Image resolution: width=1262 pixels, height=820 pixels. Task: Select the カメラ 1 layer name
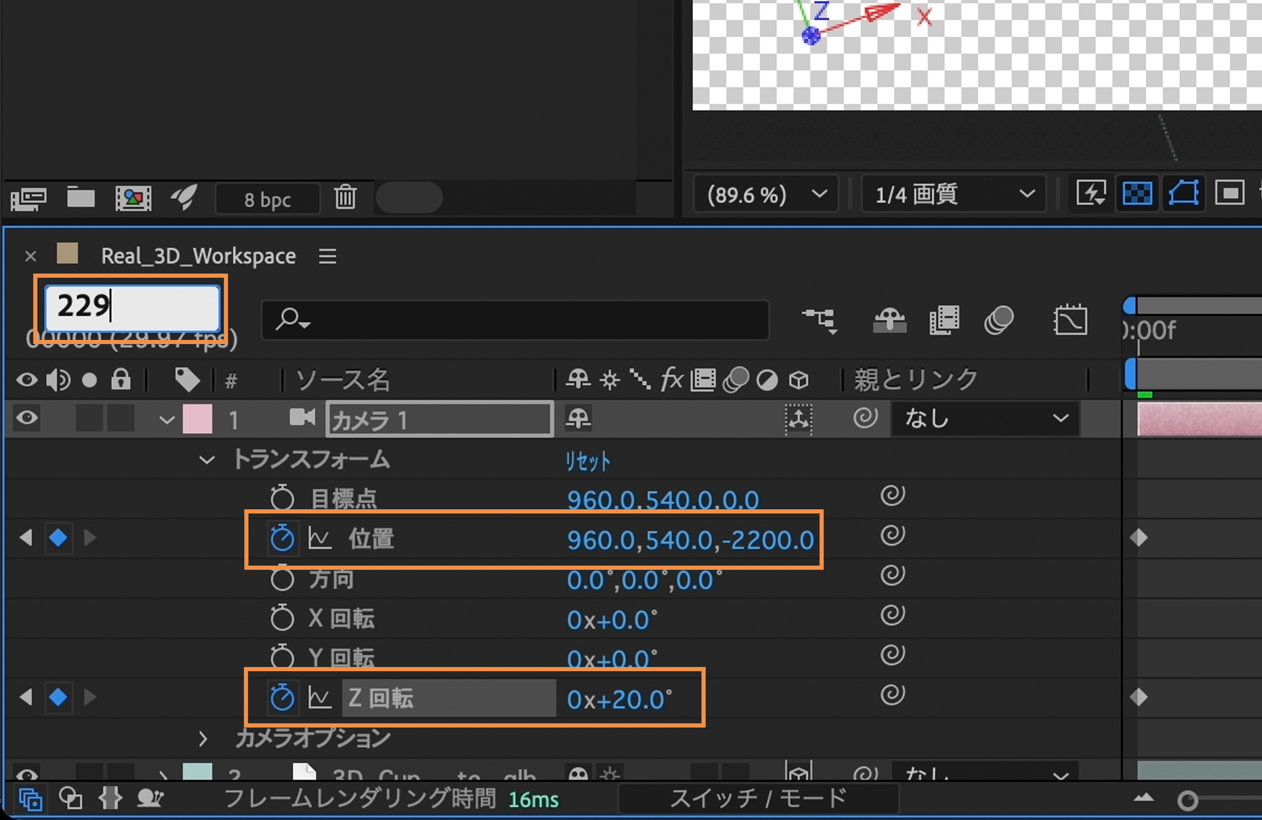pos(440,419)
